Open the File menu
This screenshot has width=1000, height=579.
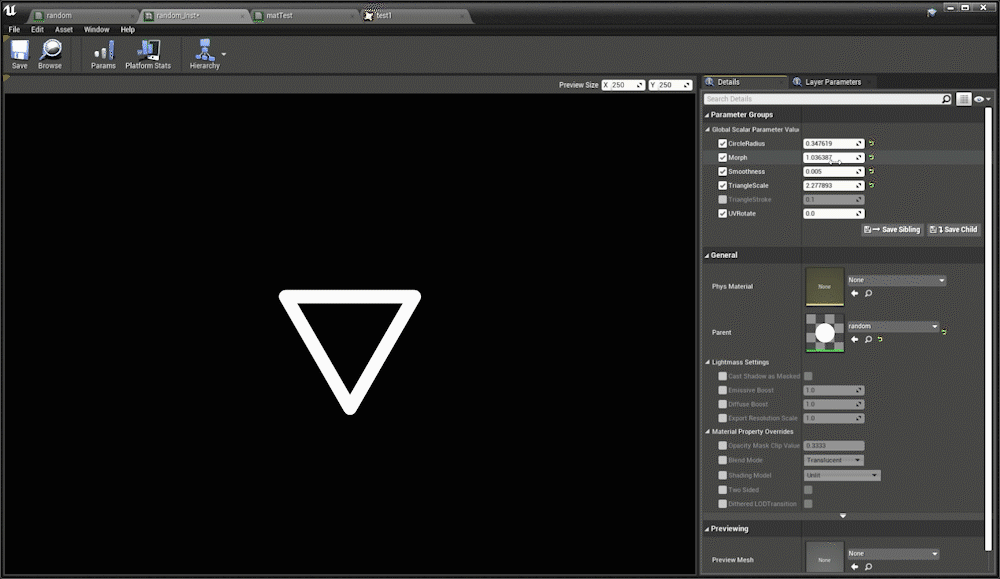tap(15, 29)
